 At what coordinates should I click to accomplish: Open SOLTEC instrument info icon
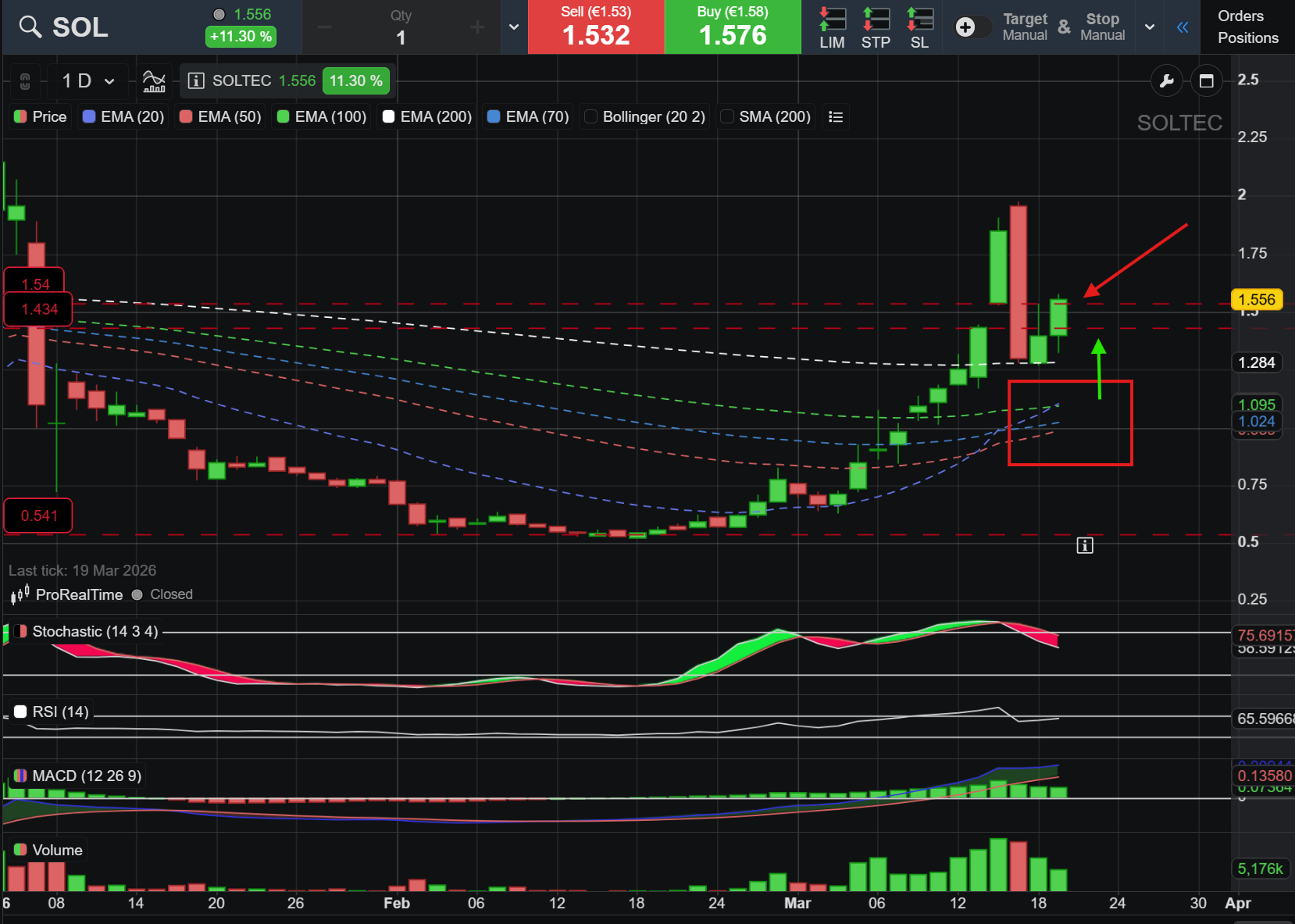196,80
